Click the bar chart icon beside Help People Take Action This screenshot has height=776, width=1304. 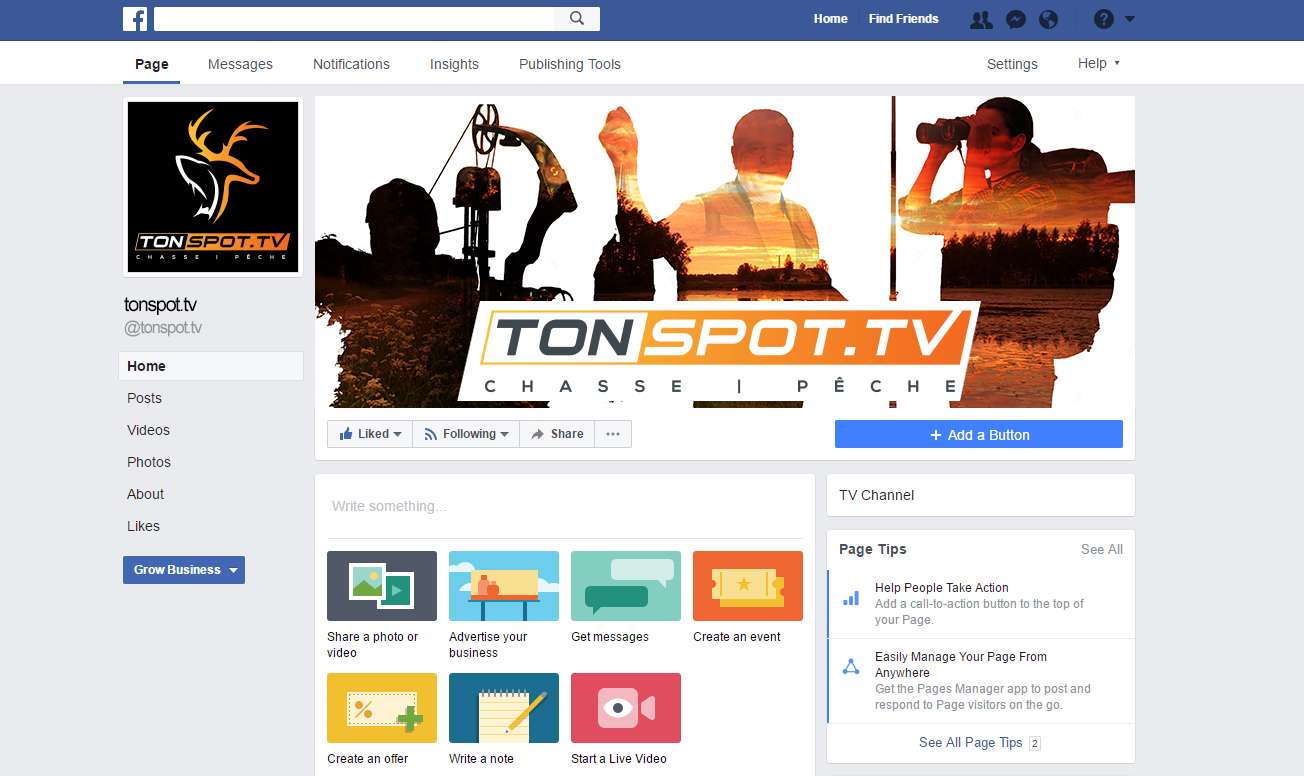pyautogui.click(x=851, y=598)
